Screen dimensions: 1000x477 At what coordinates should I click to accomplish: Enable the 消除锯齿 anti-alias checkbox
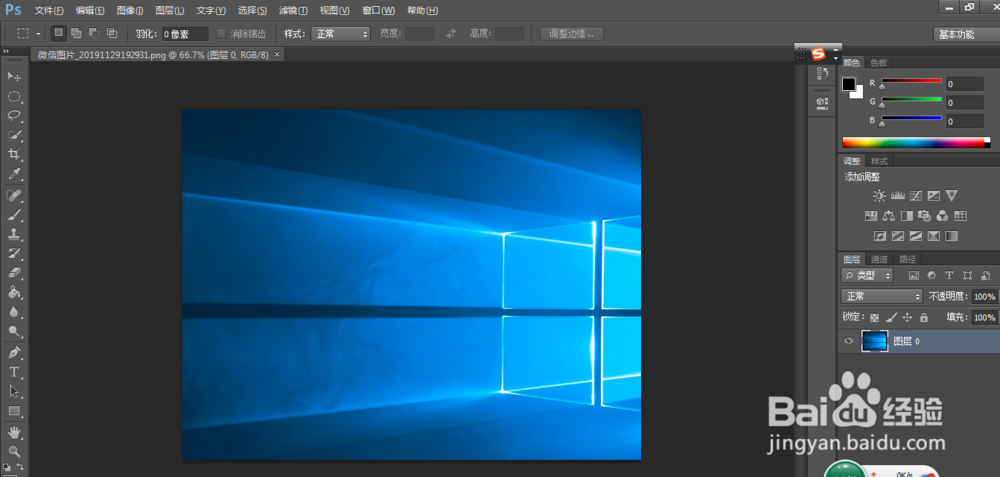coord(221,34)
